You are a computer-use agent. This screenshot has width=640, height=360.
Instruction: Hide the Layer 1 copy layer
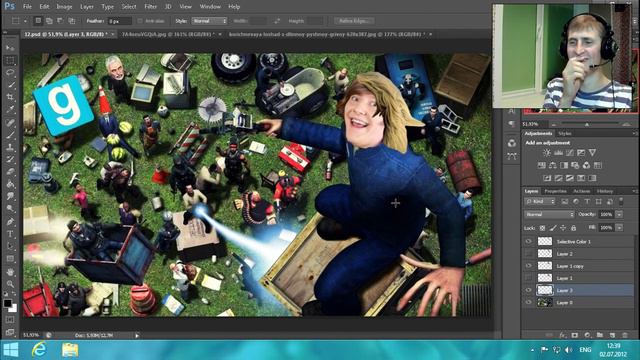click(529, 266)
